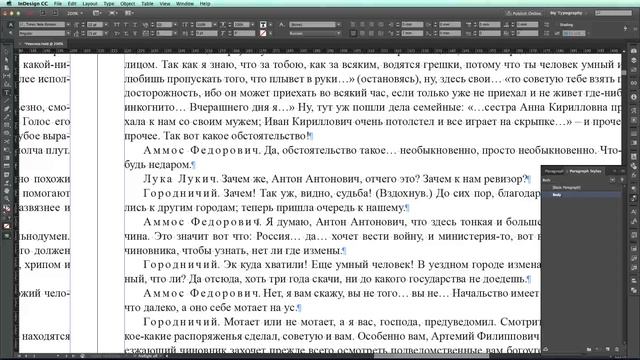The height and width of the screenshot is (360, 640).
Task: Switch to the Paragraph Styles tab
Action: click(x=585, y=171)
